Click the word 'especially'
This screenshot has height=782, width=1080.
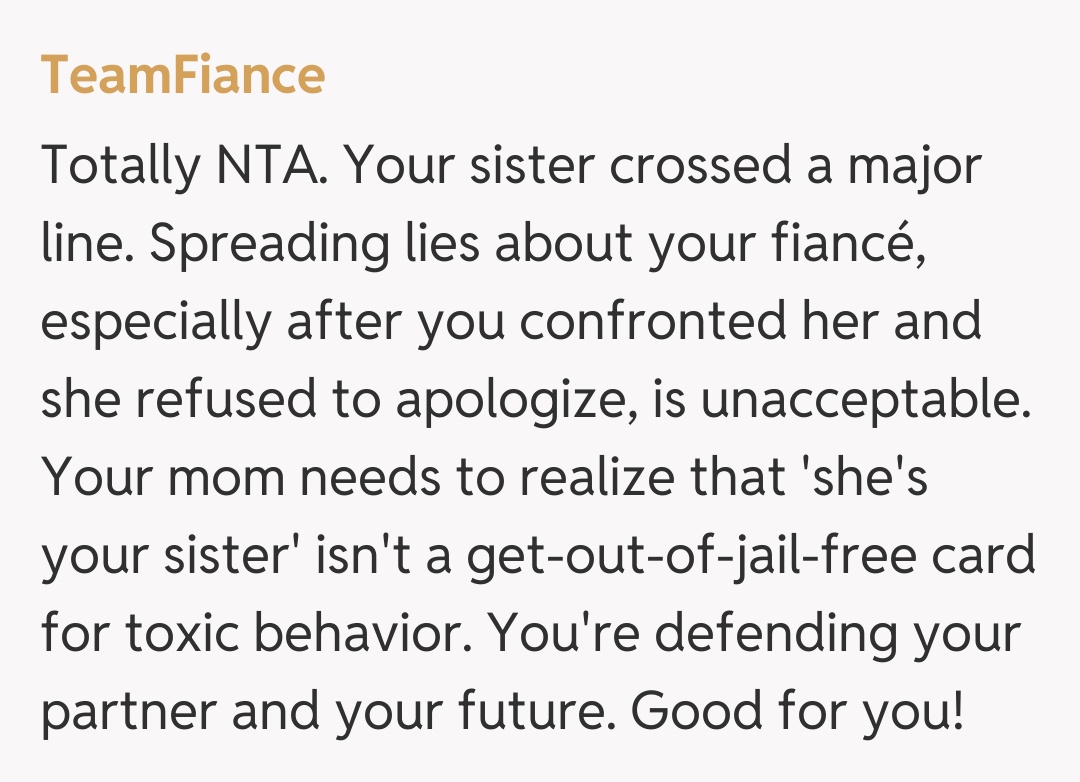tap(156, 323)
